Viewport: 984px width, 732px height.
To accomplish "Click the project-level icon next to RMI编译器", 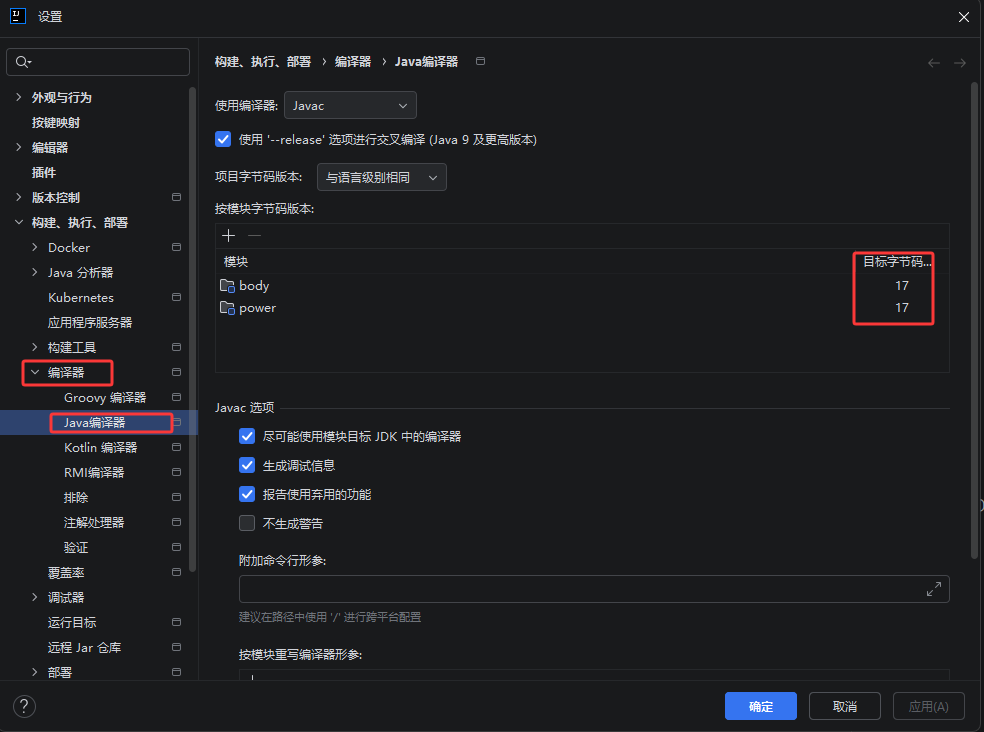I will 176,472.
